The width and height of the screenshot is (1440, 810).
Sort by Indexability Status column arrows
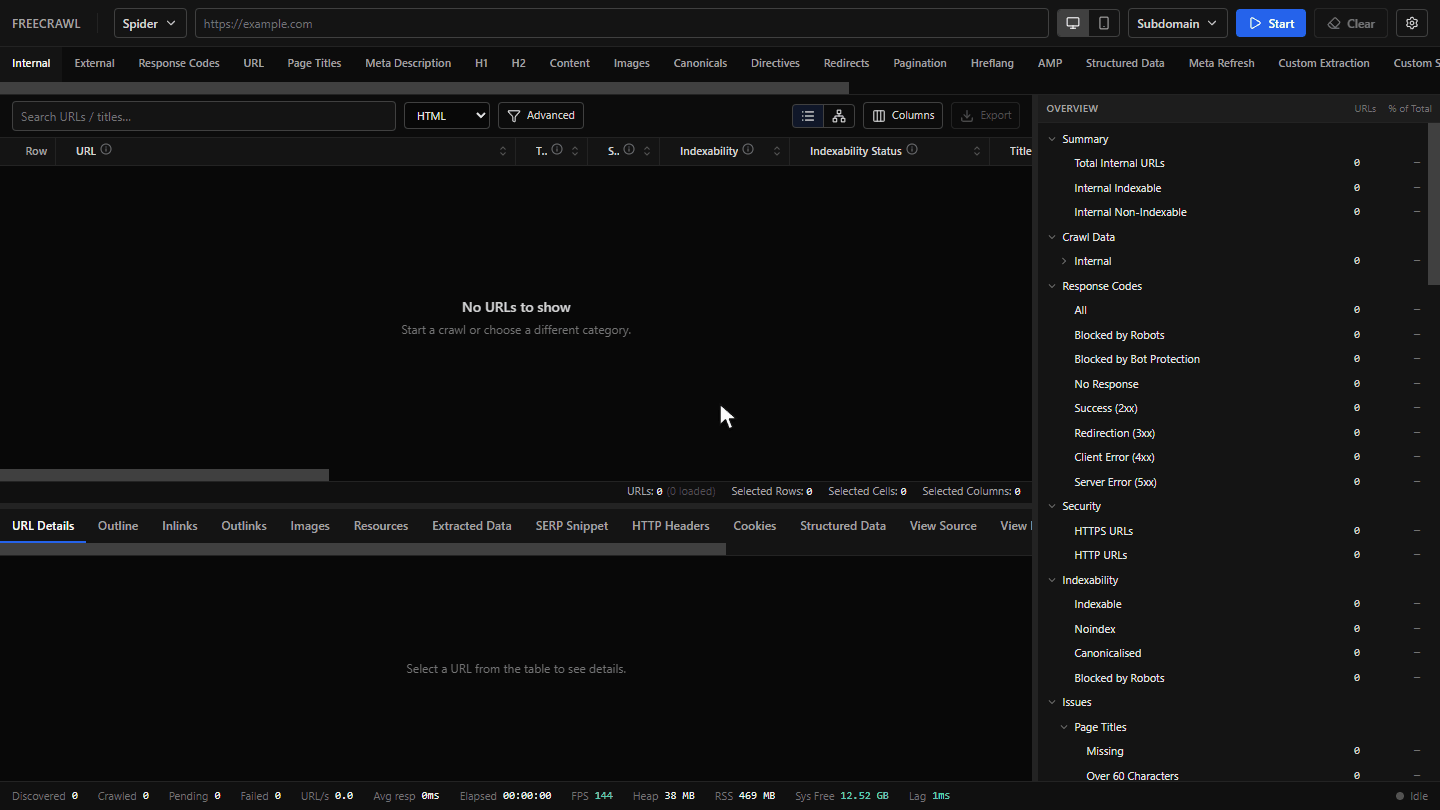click(x=977, y=151)
